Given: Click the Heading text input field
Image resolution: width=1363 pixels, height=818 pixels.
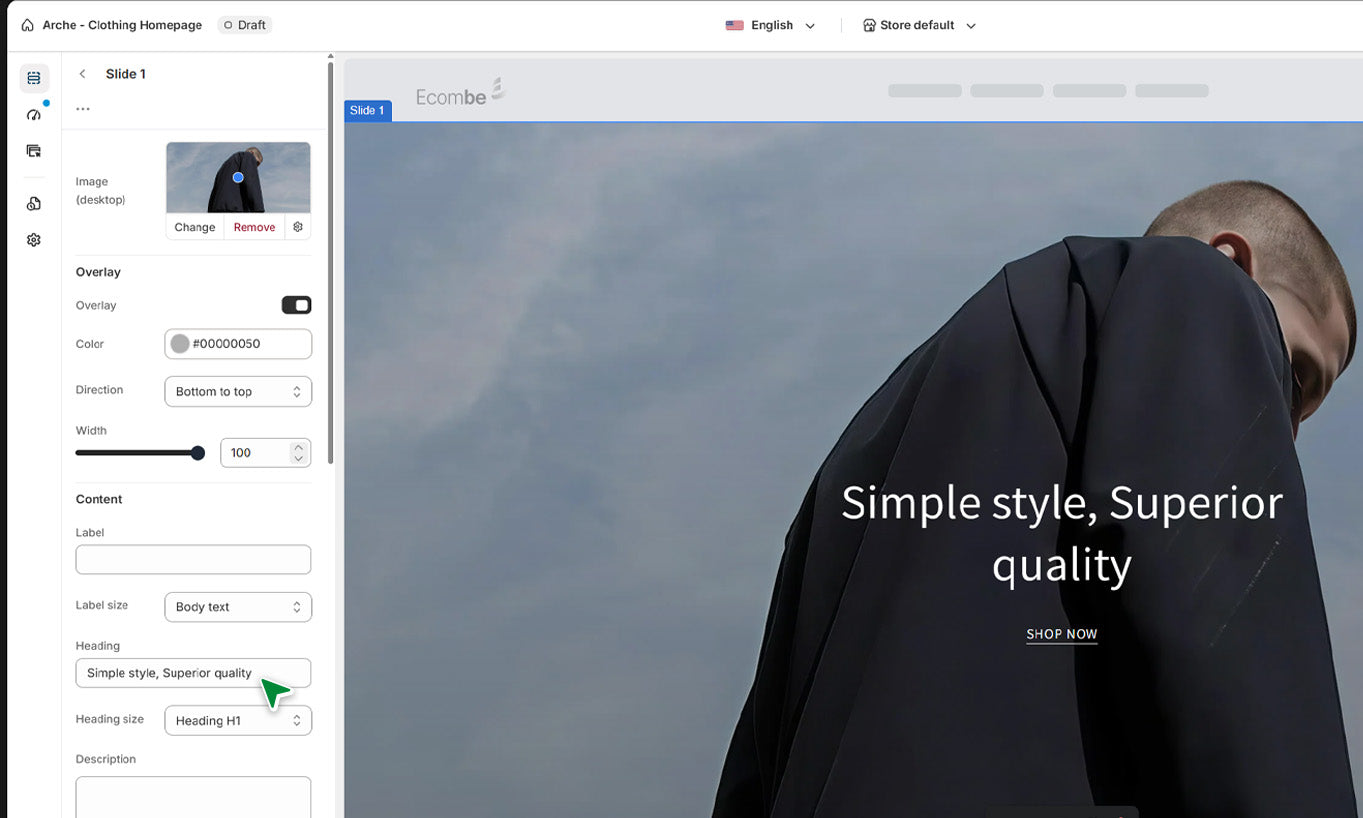Looking at the screenshot, I should (x=193, y=673).
